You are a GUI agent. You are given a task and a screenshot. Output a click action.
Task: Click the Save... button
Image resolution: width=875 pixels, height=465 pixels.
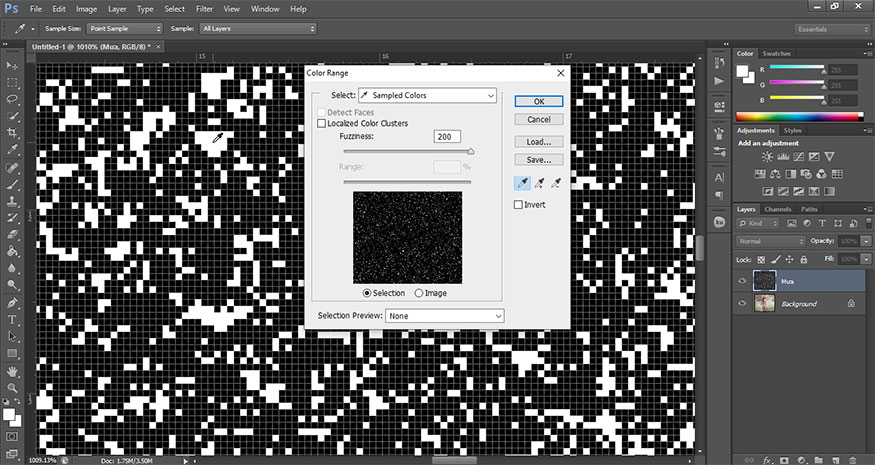click(x=539, y=160)
